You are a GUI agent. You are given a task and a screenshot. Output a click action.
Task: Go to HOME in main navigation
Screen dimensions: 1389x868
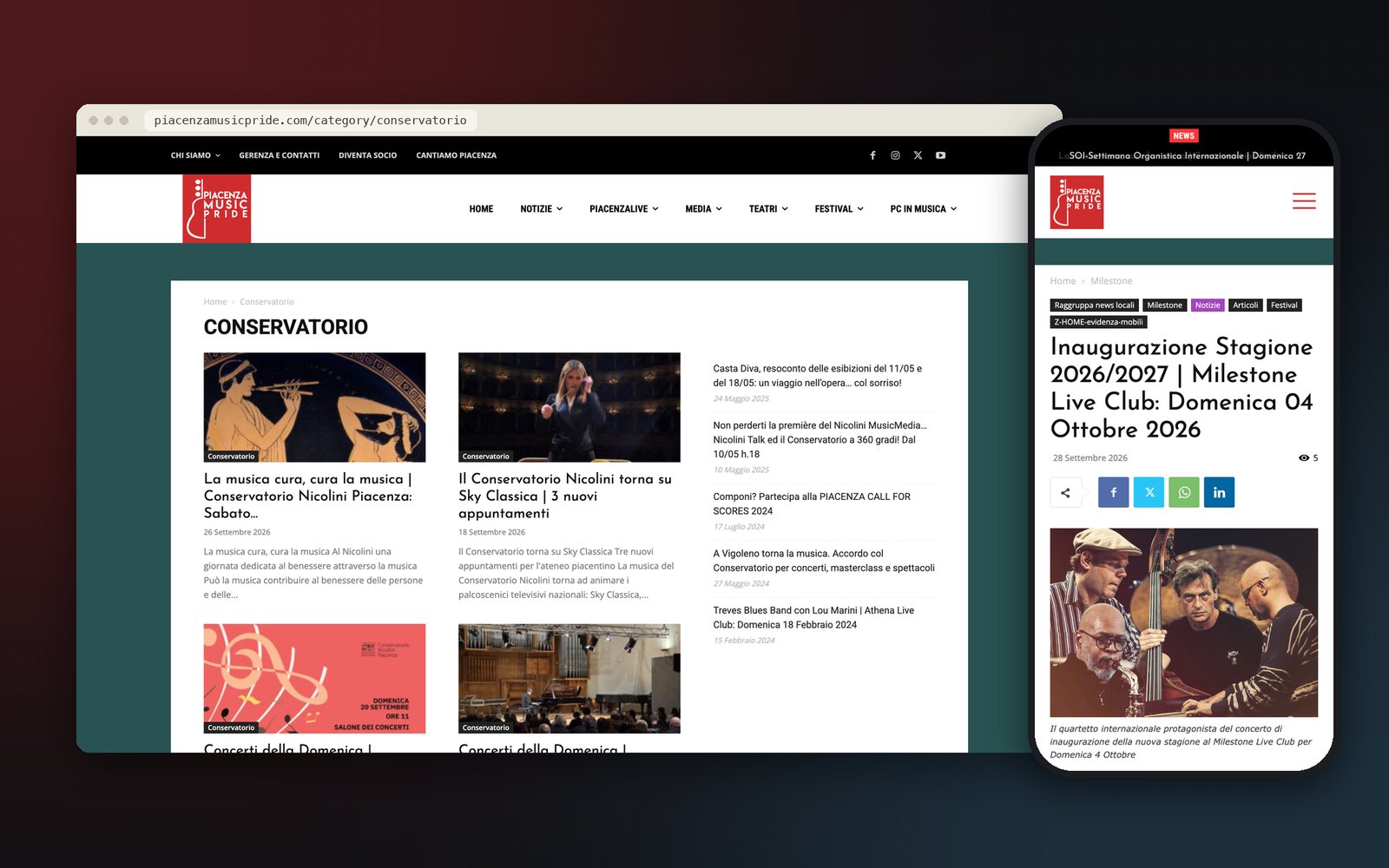click(481, 209)
